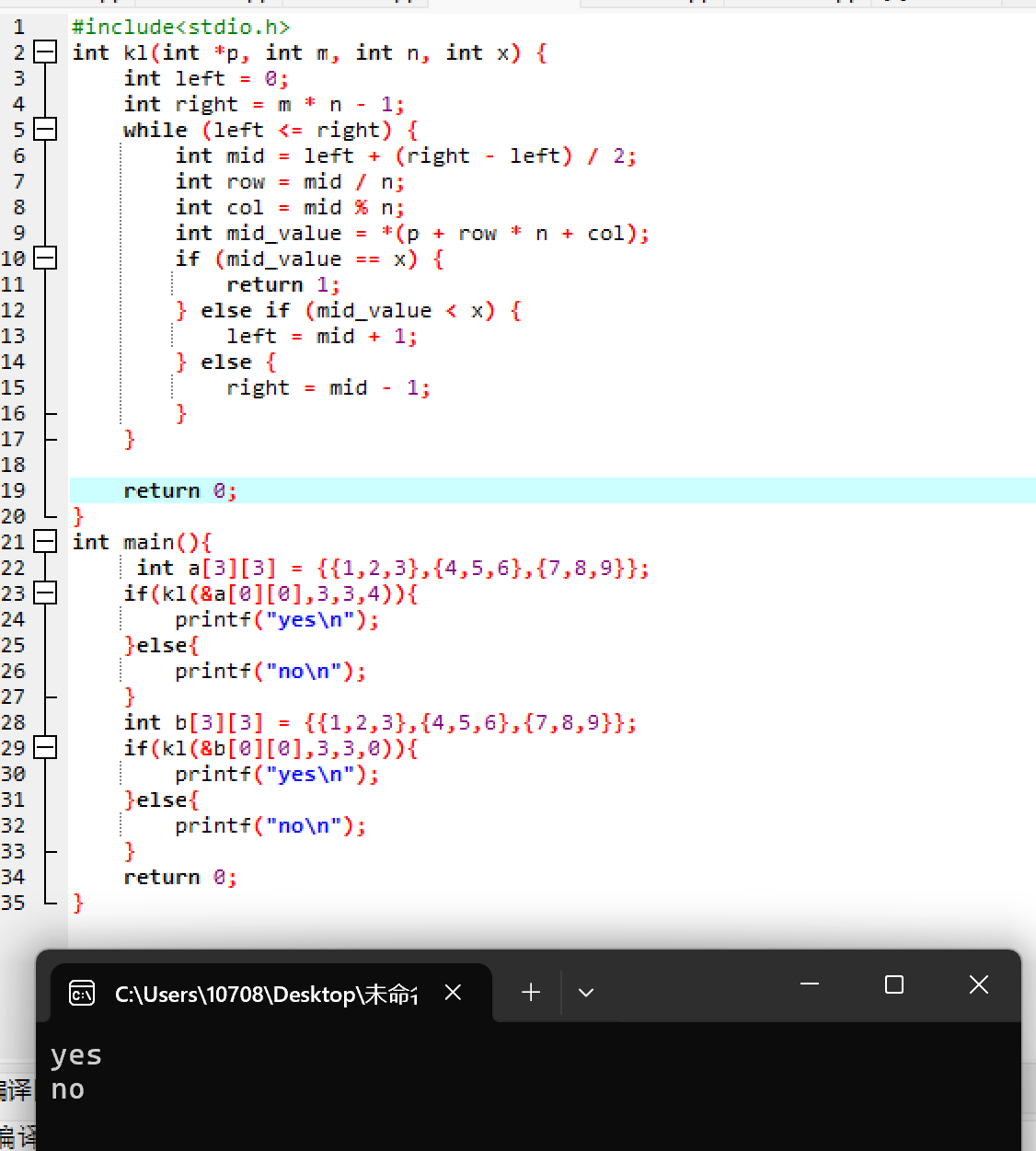Collapse the main function fold on line 21
1036x1151 pixels.
[45, 542]
